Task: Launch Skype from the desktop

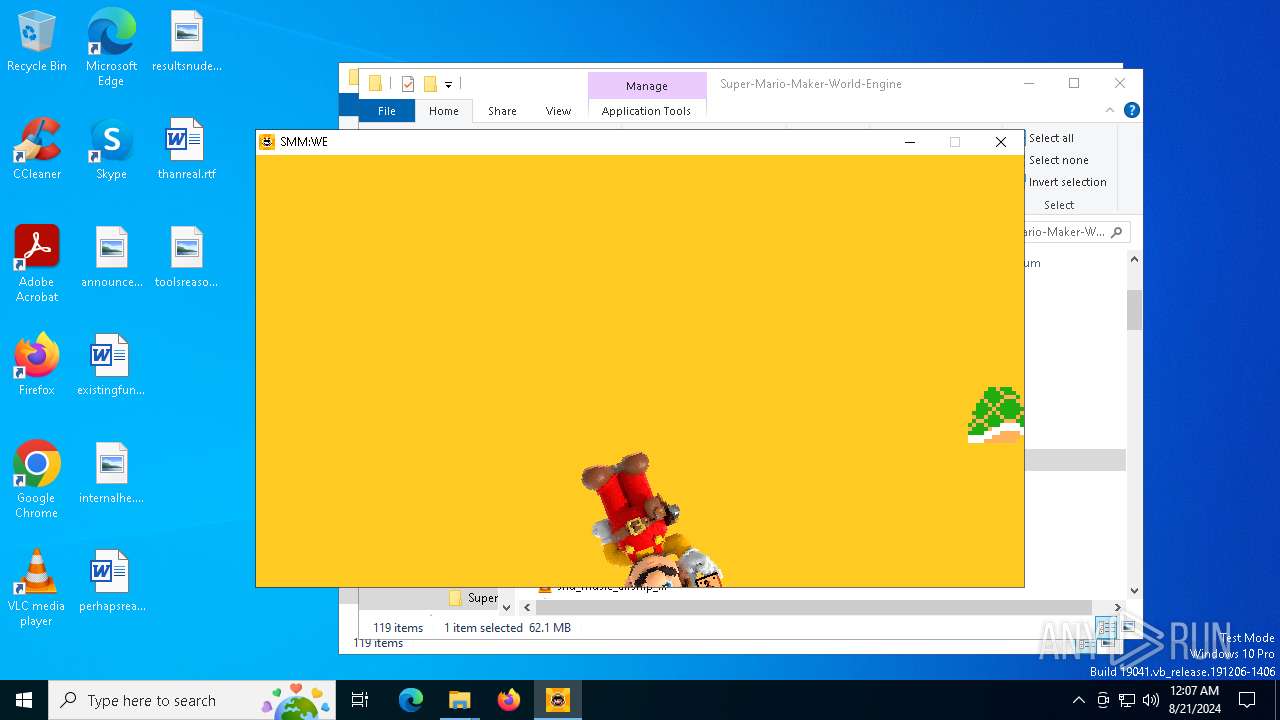Action: [x=111, y=150]
